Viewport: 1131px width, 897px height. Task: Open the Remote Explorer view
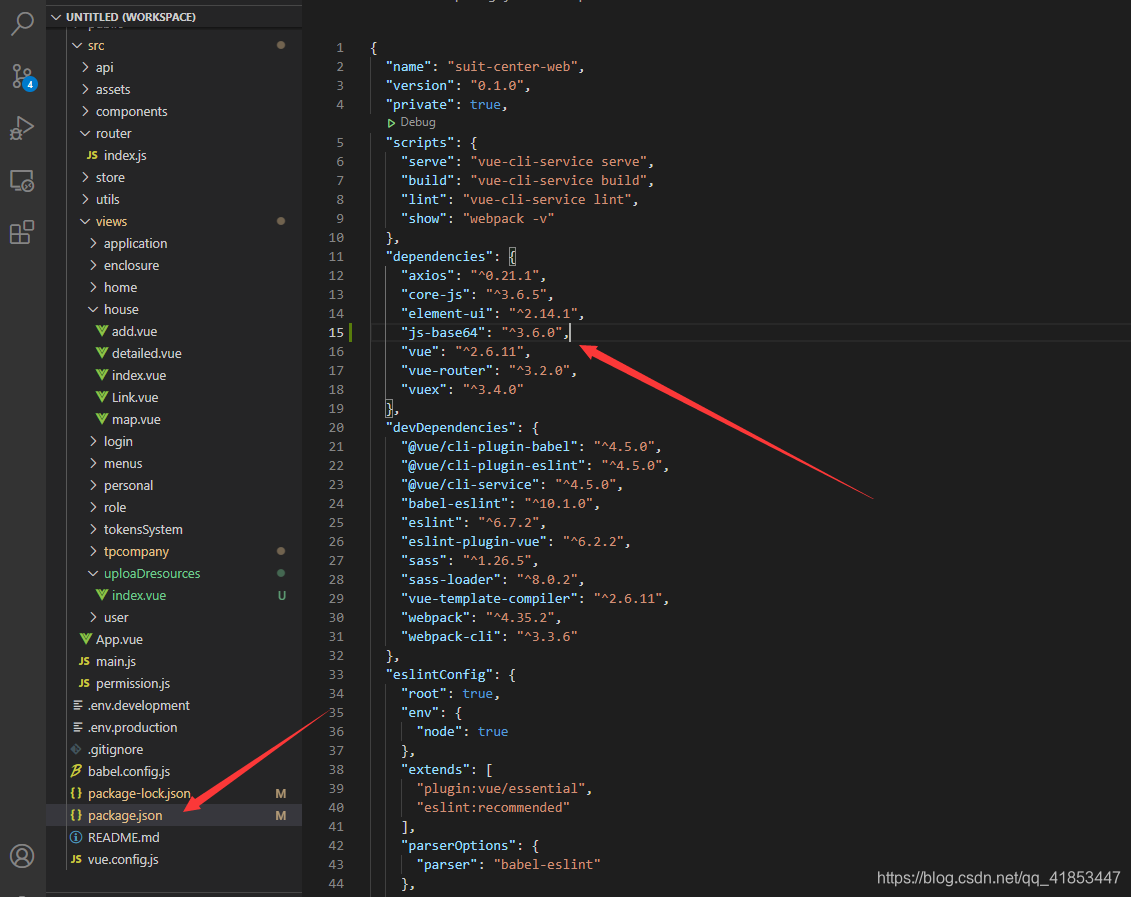22,180
